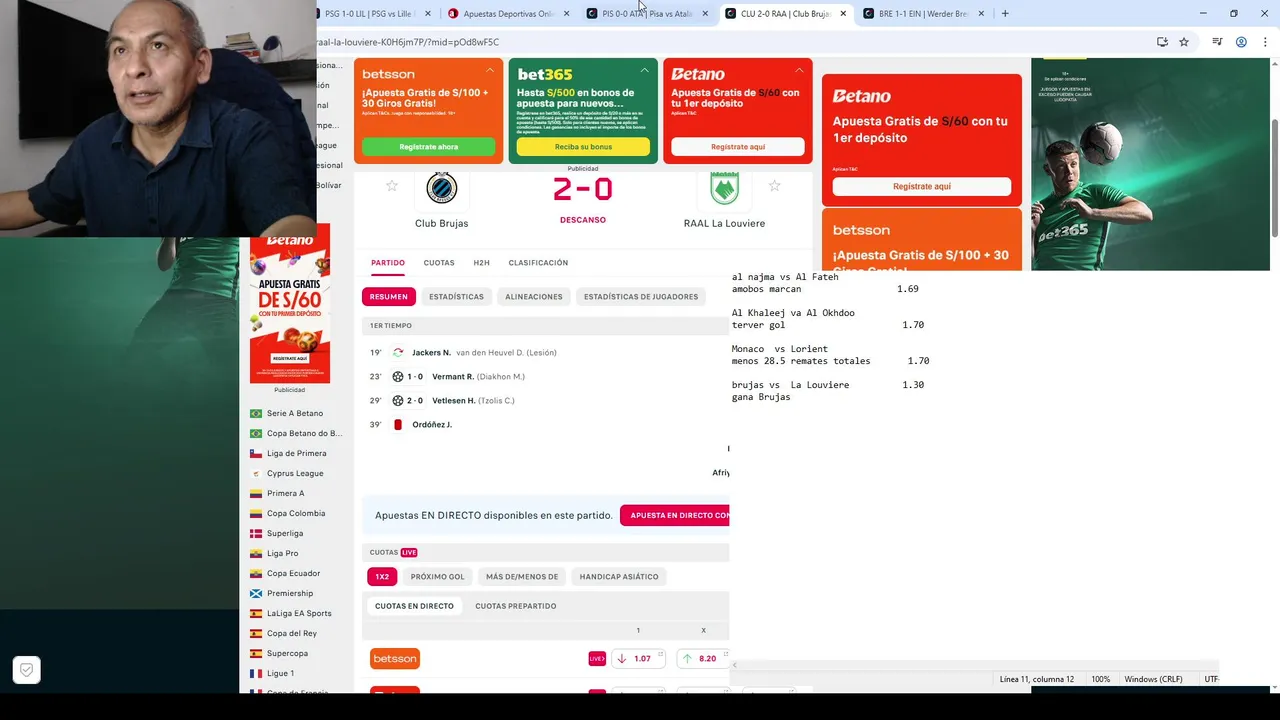Select the ESTADÍSTICAS pill
The height and width of the screenshot is (720, 1280).
[x=456, y=297]
